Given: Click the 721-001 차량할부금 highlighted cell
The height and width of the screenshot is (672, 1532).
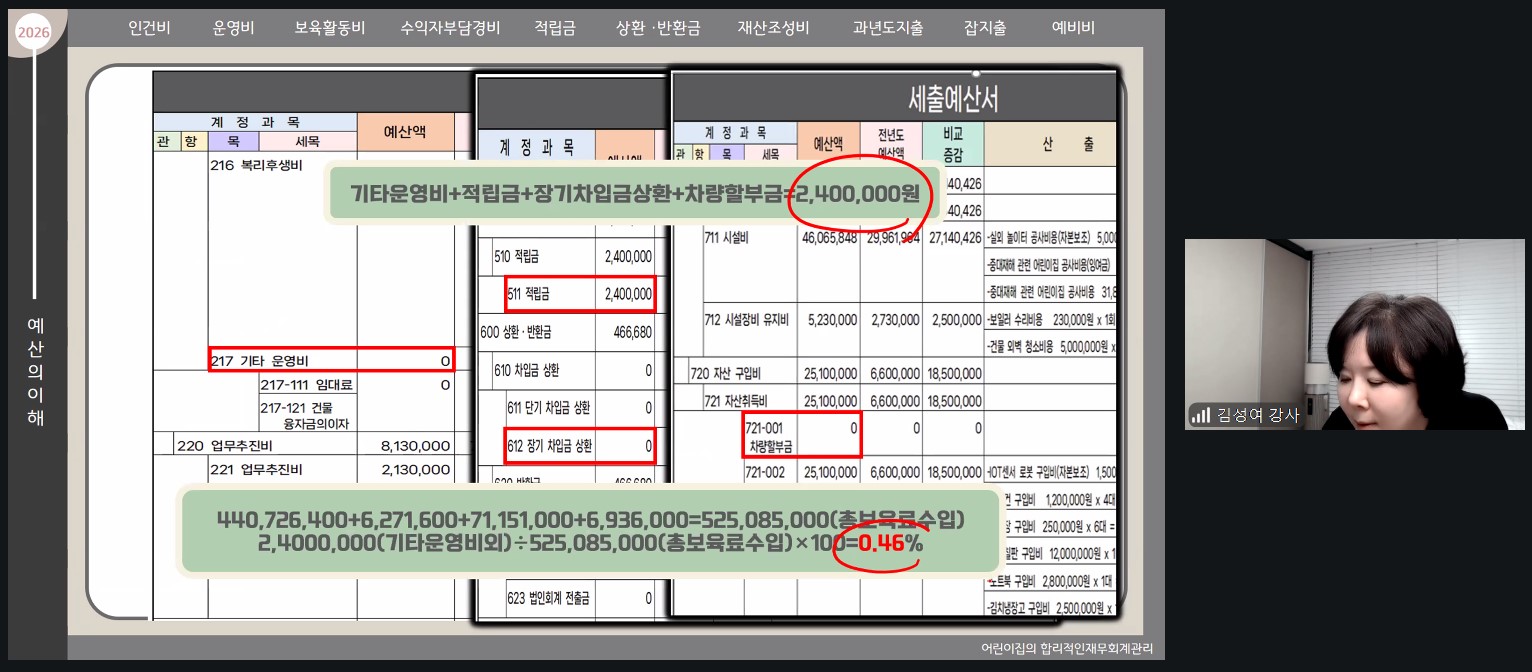Looking at the screenshot, I should click(x=801, y=436).
